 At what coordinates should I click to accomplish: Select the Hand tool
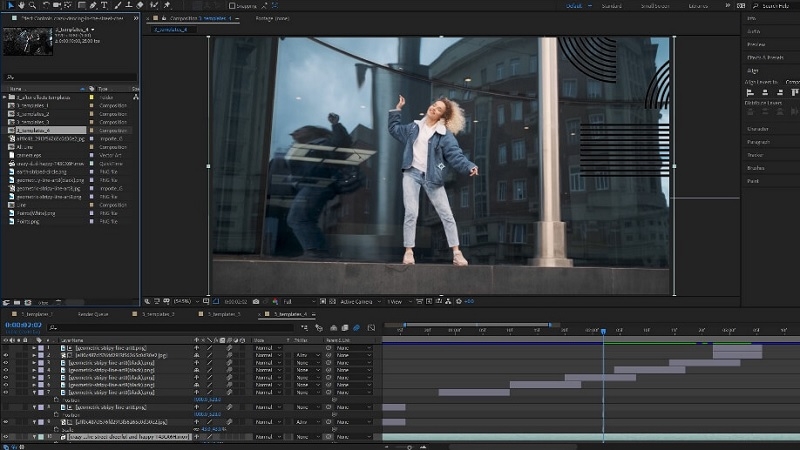click(x=21, y=5)
